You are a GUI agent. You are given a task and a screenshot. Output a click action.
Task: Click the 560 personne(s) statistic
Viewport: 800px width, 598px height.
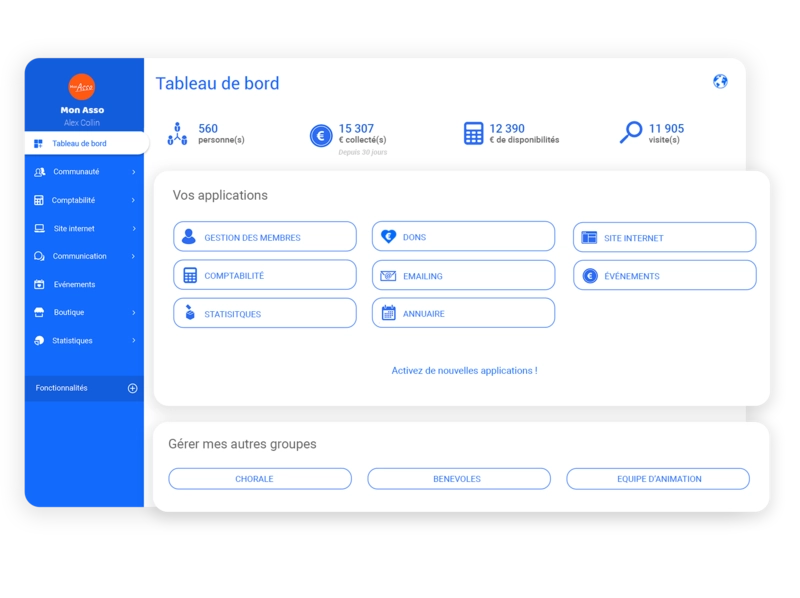click(221, 133)
